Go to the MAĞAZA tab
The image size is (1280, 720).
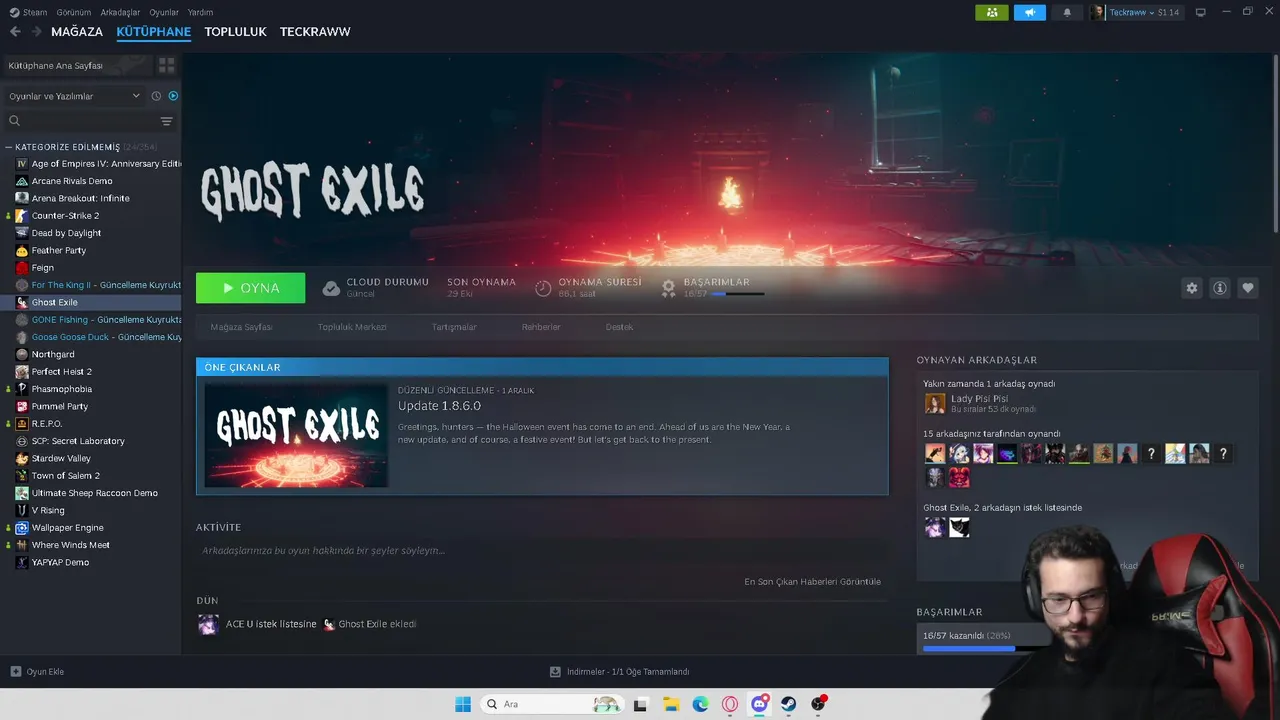pyautogui.click(x=77, y=32)
